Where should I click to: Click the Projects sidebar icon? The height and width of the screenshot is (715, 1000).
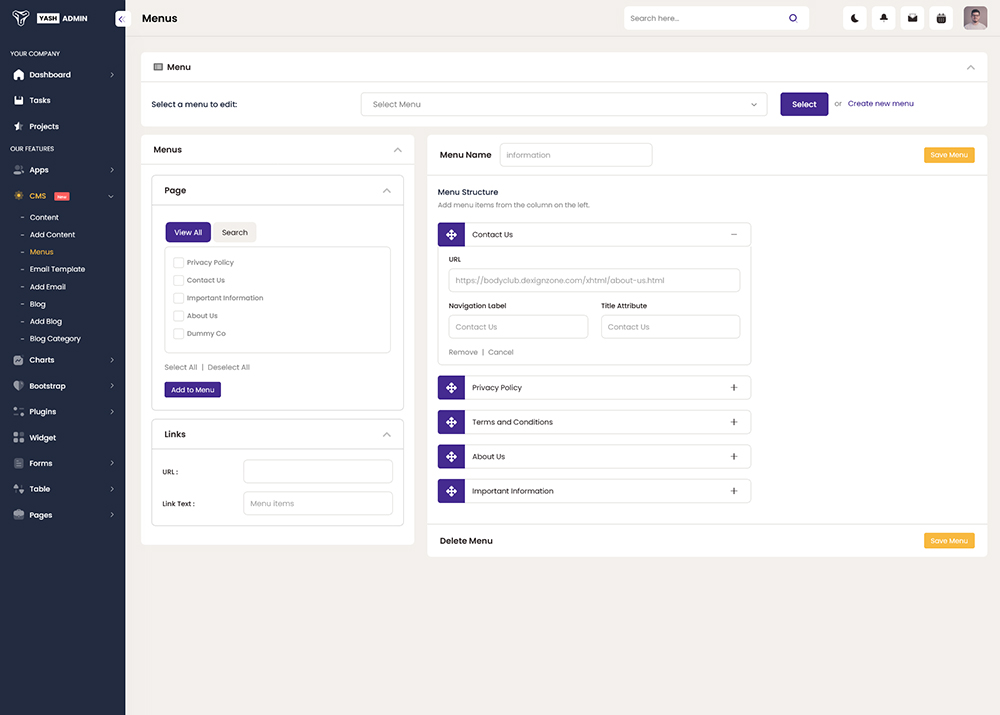(18, 126)
